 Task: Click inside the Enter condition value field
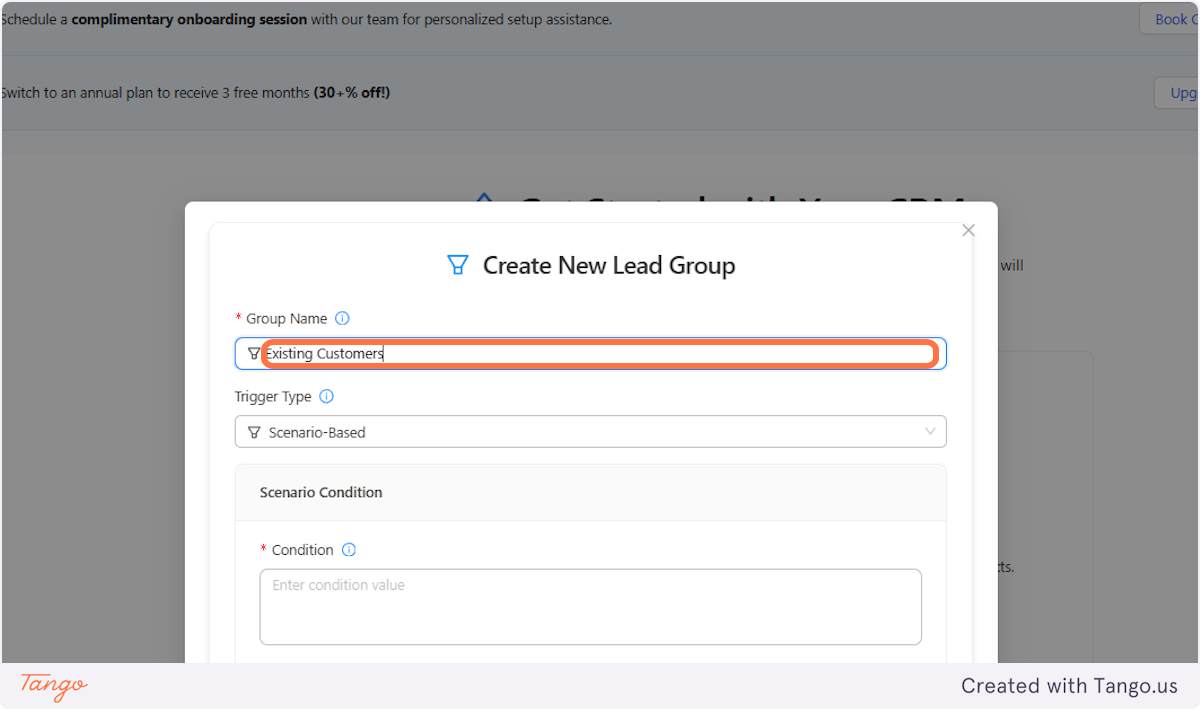click(590, 605)
